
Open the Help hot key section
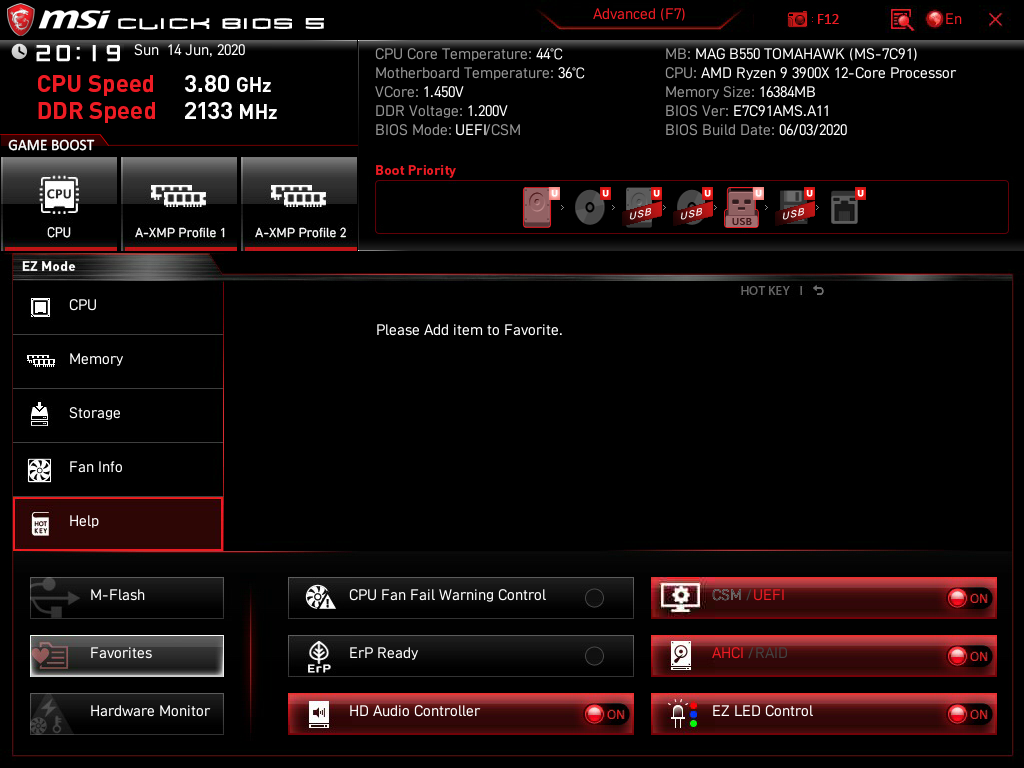[x=118, y=523]
